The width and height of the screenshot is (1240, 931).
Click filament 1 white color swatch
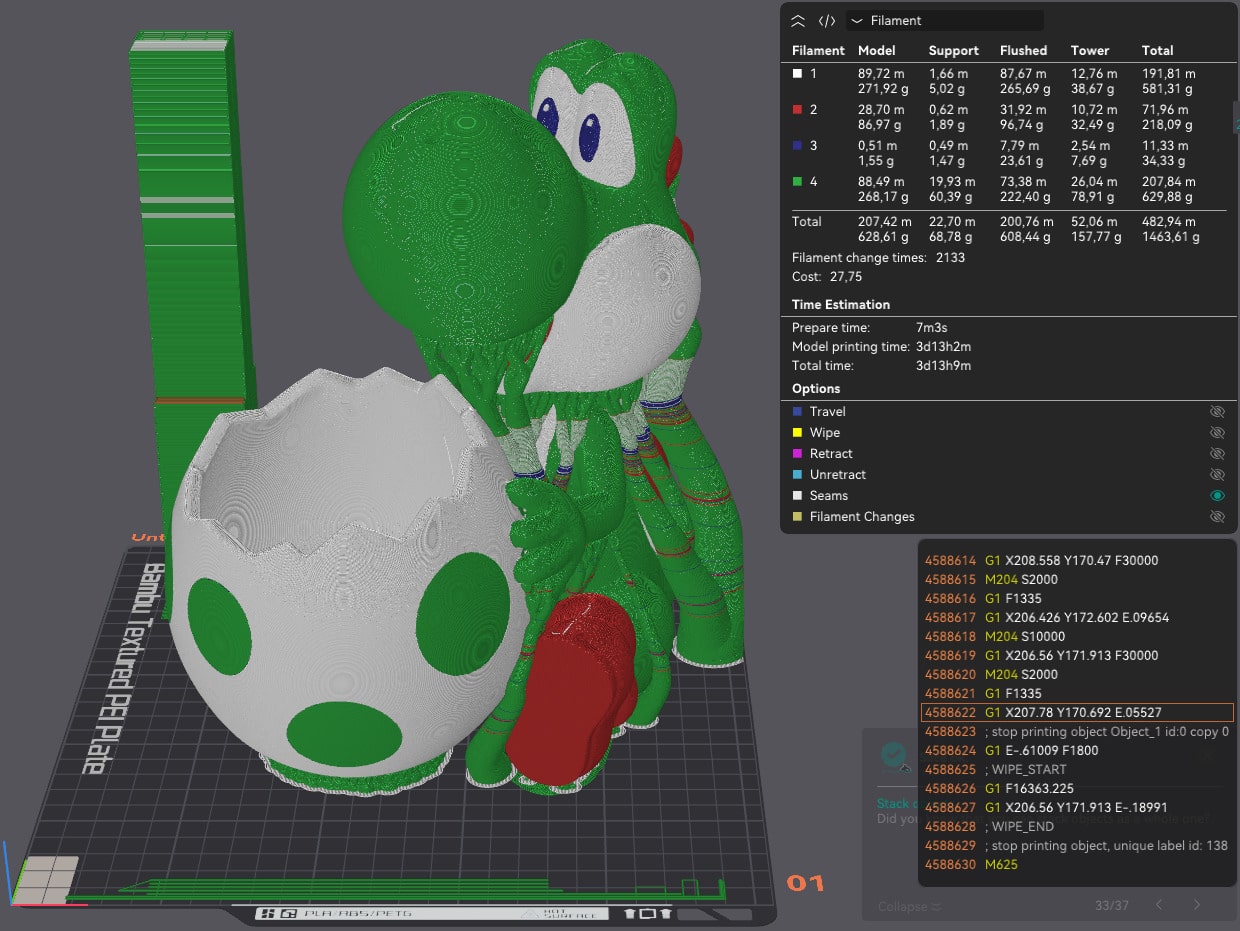click(797, 74)
